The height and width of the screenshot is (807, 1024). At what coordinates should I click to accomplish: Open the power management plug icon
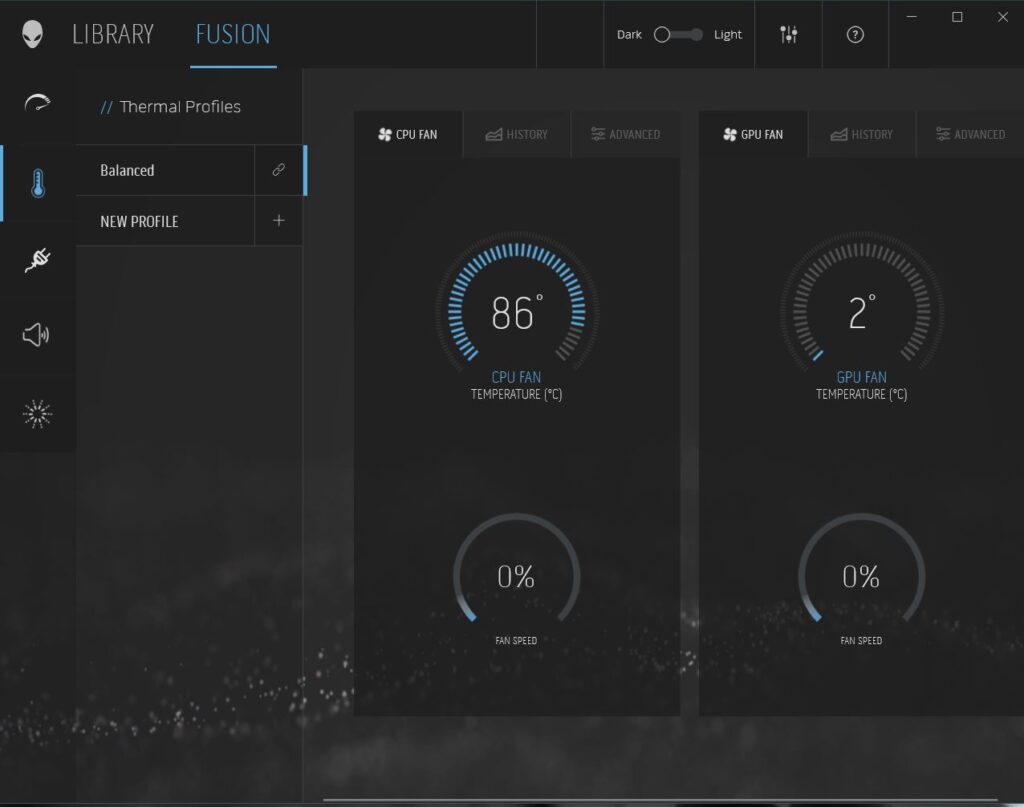(x=38, y=259)
